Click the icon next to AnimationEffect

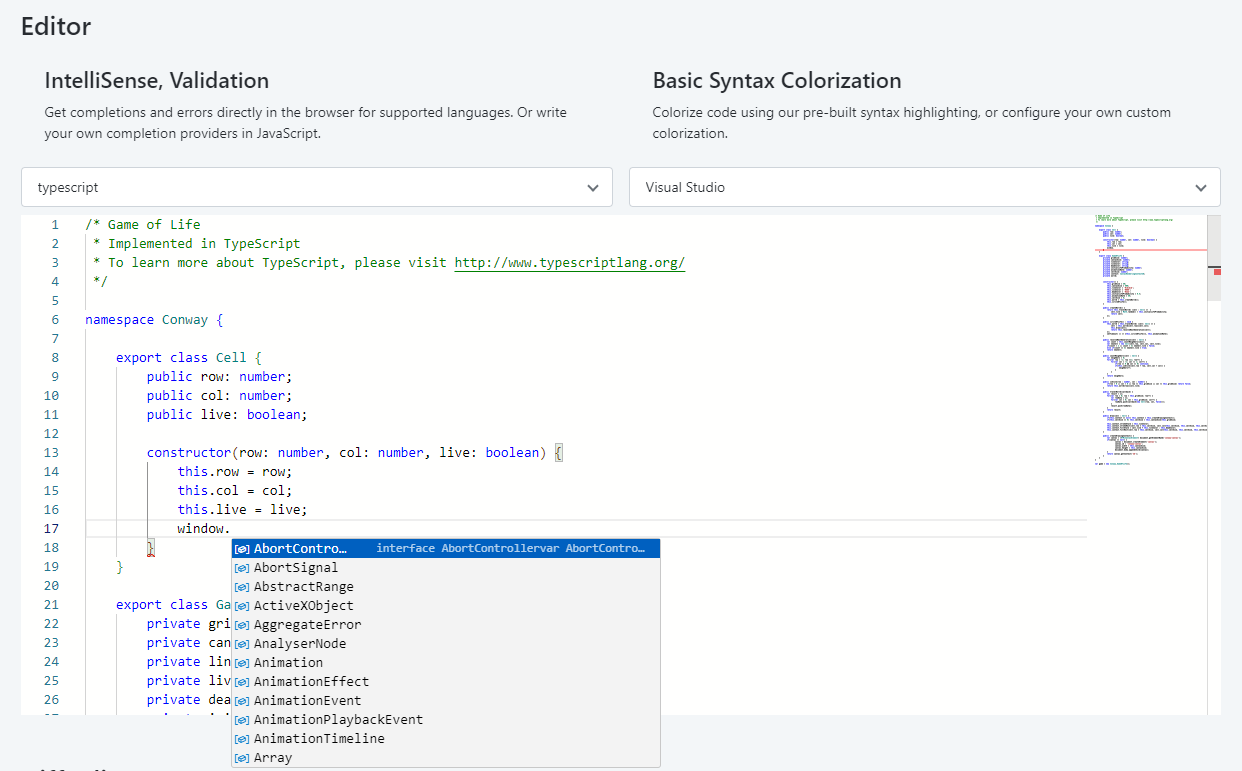point(242,682)
